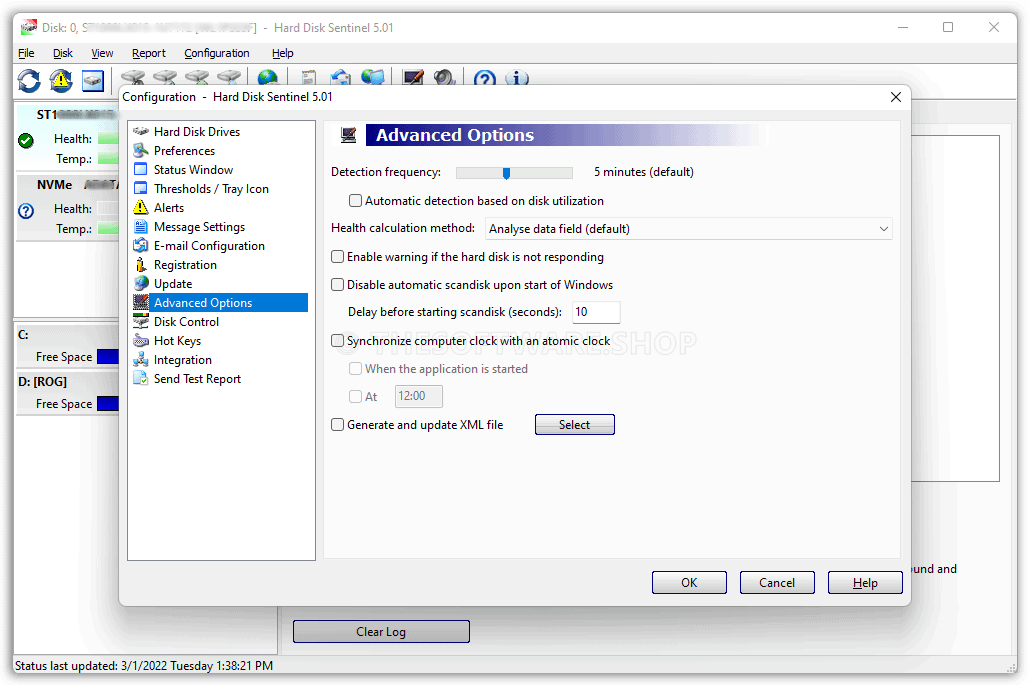Open the File menu
Screen dimensions: 1030x685
[x=26, y=53]
